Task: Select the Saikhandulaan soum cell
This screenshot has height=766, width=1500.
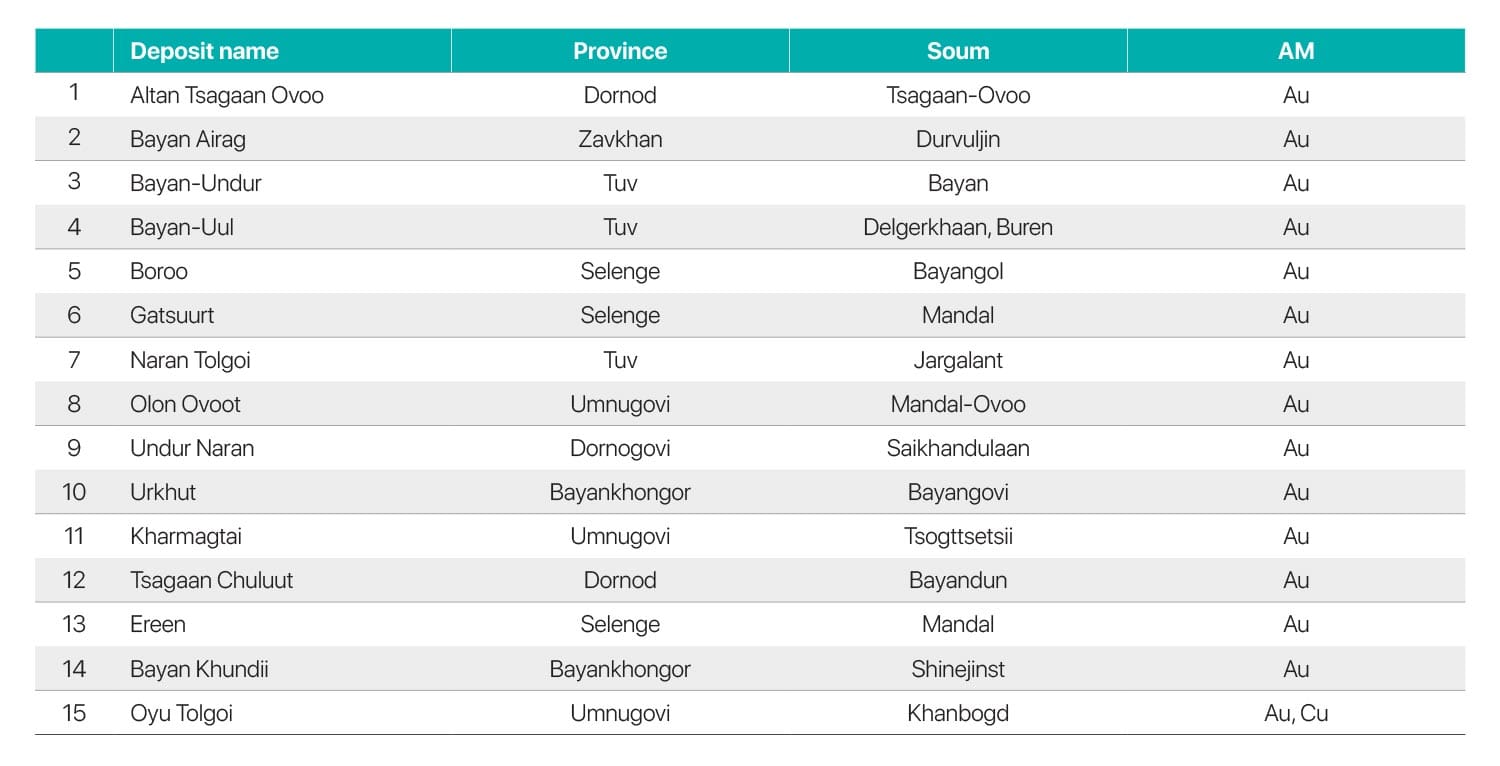Action: pyautogui.click(x=957, y=448)
